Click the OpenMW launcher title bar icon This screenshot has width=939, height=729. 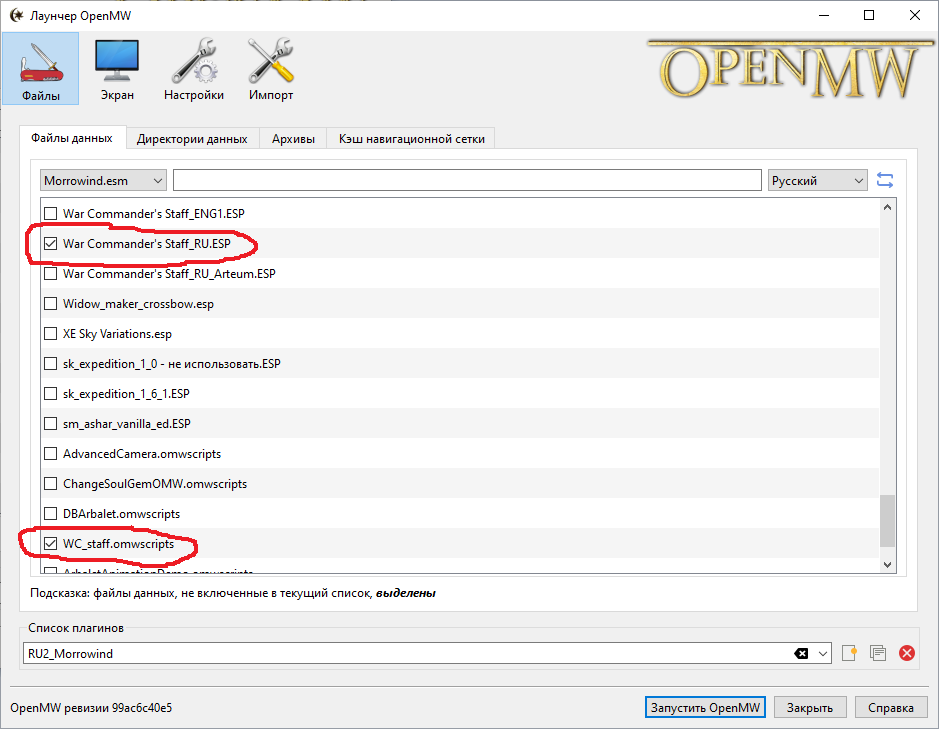click(x=16, y=15)
